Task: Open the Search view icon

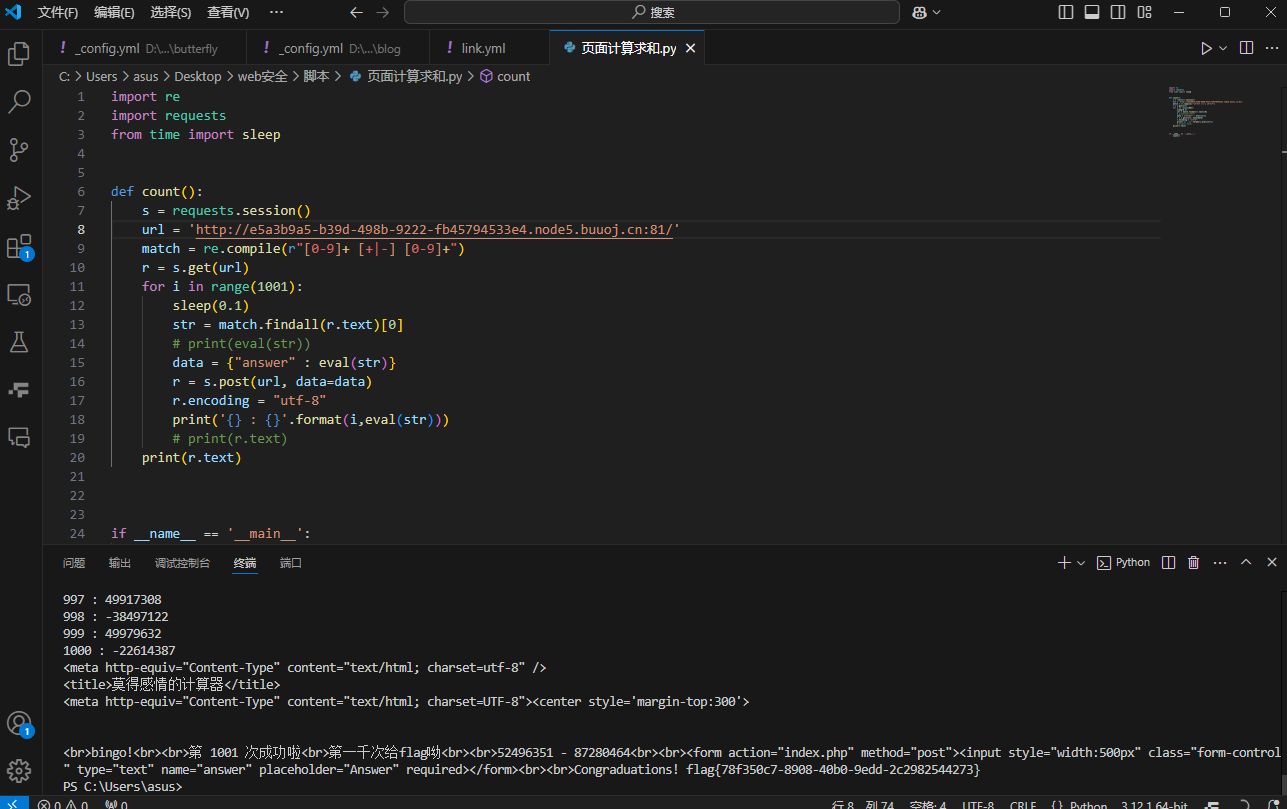Action: [19, 102]
